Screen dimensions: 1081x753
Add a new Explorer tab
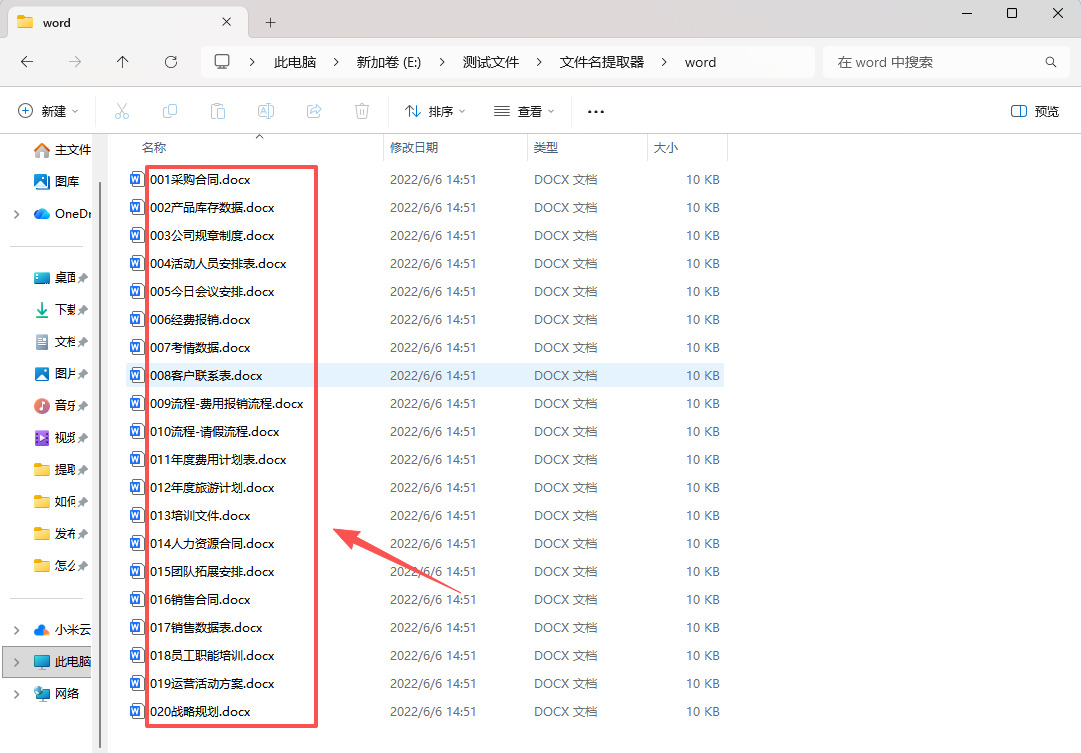[270, 23]
